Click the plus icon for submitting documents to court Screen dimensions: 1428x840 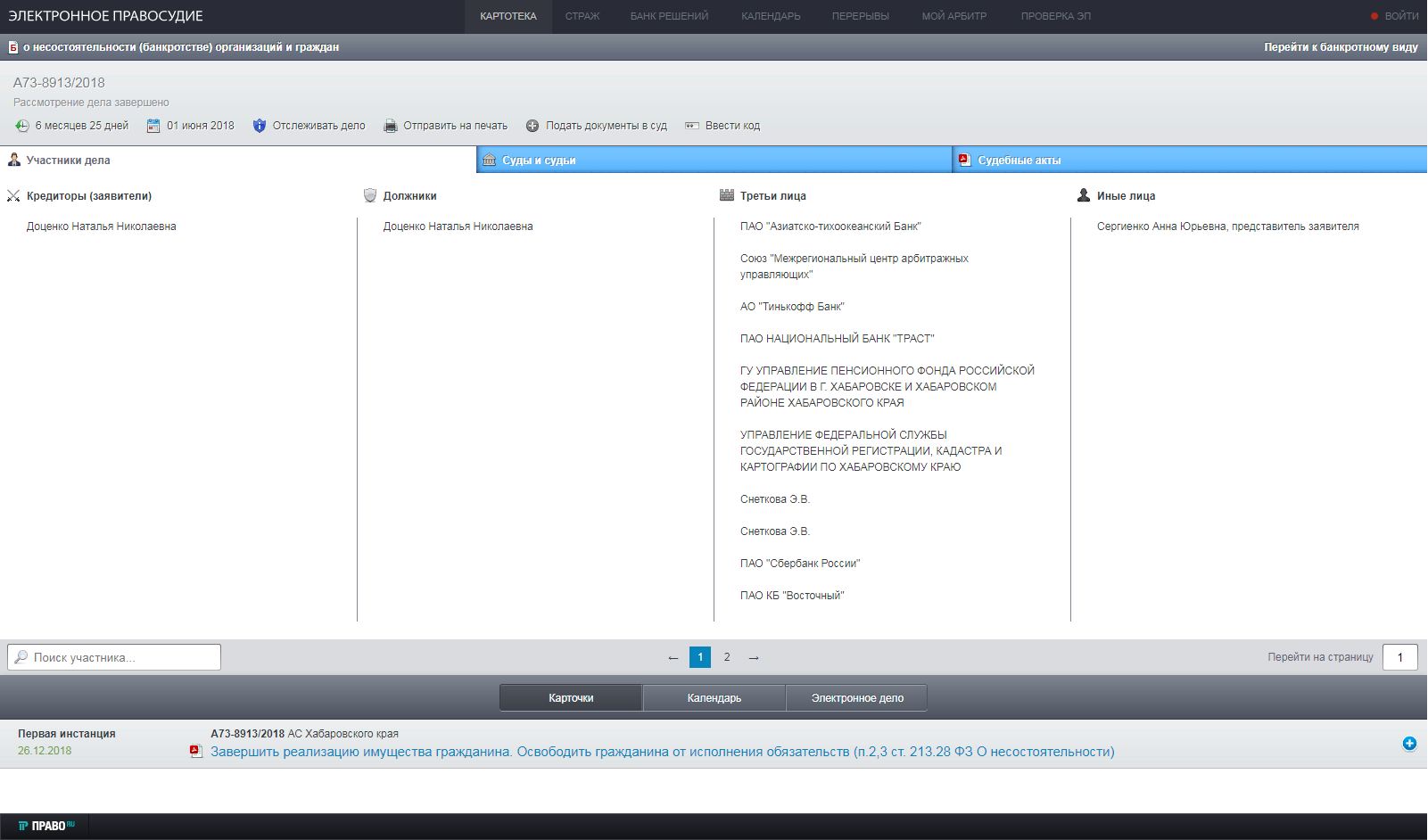[x=532, y=126]
